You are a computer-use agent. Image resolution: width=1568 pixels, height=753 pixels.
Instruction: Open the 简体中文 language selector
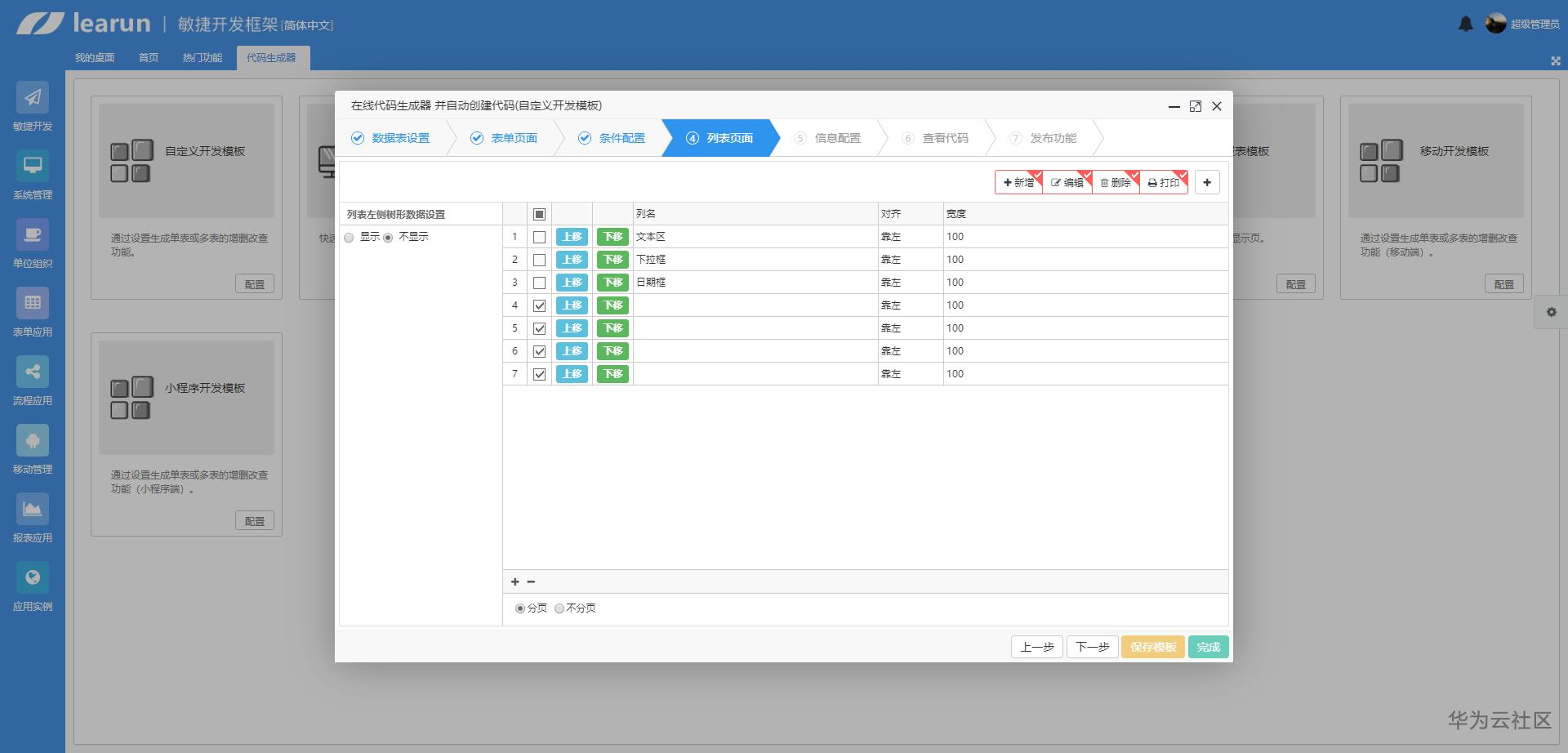click(308, 25)
